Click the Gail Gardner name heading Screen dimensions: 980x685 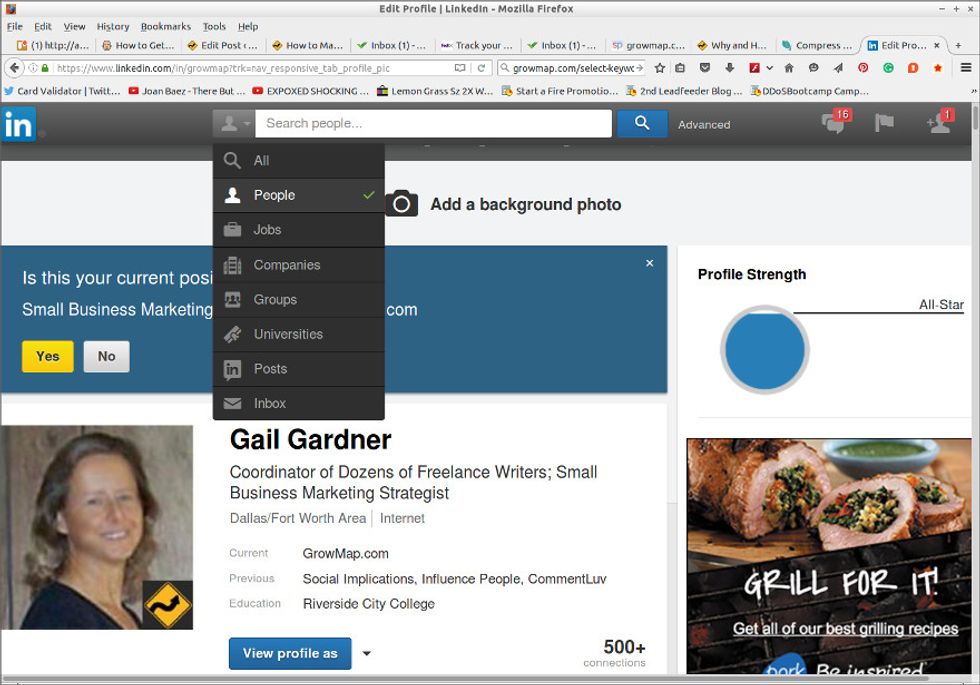(310, 440)
